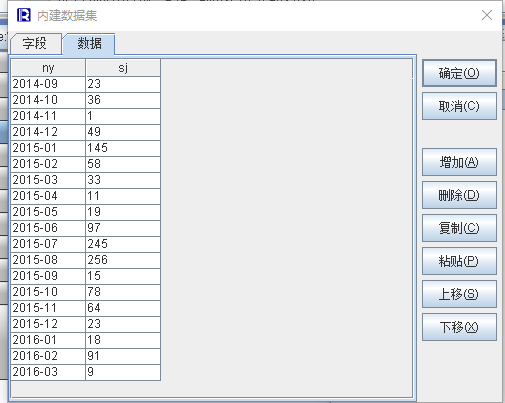Switch to the 字段 tab
This screenshot has height=403, width=505.
(x=36, y=44)
